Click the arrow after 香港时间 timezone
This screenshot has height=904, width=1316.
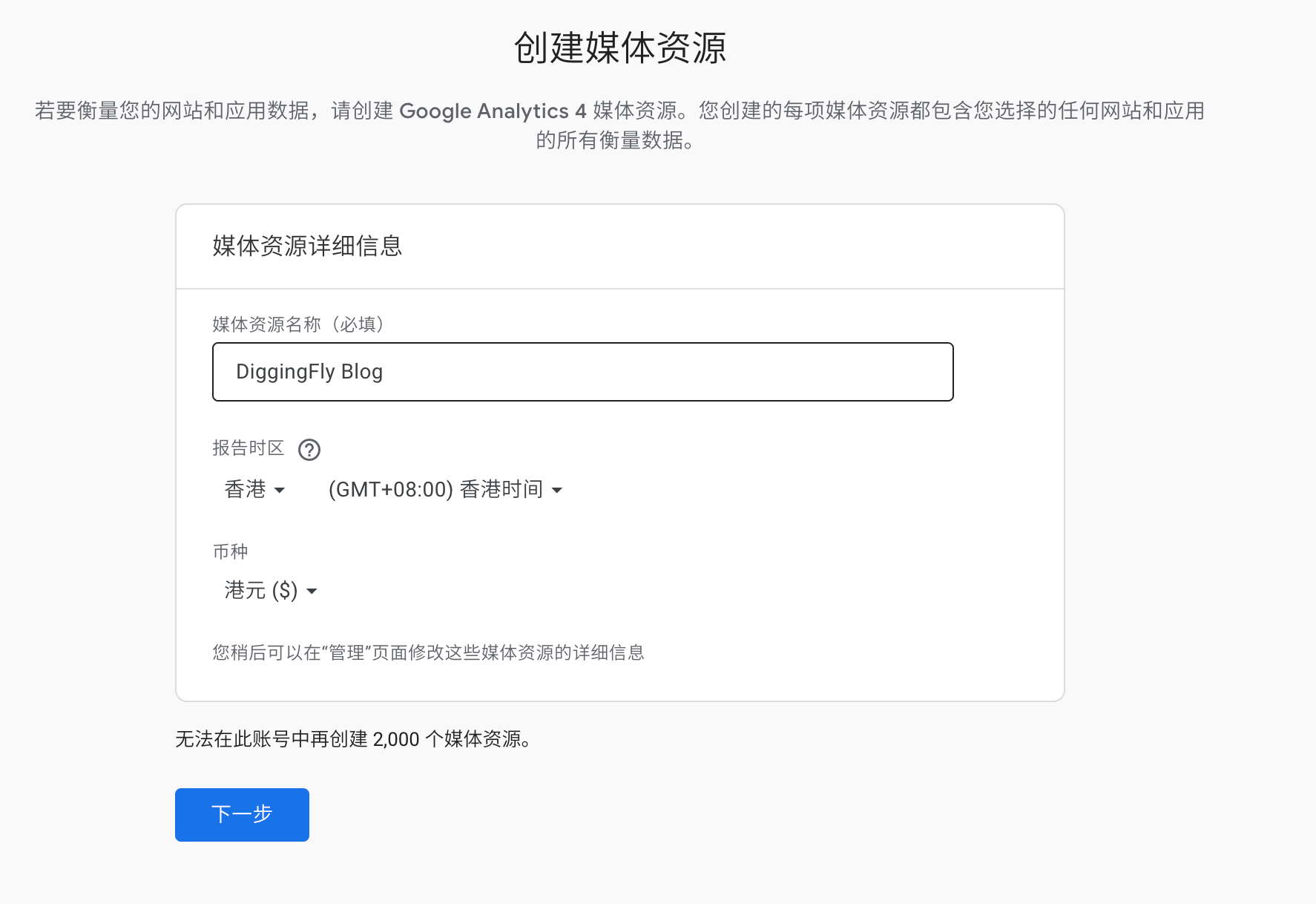[557, 491]
